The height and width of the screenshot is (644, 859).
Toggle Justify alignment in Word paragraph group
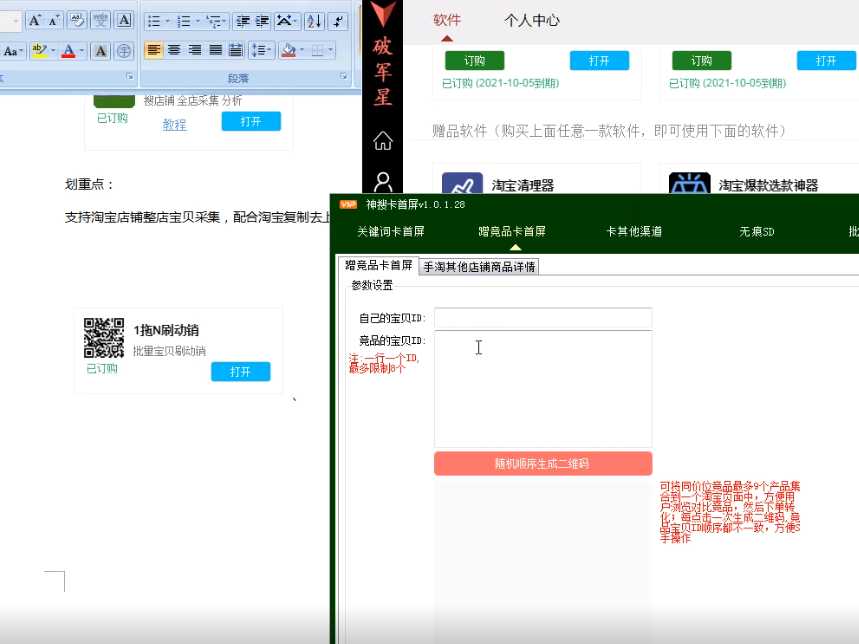click(215, 50)
